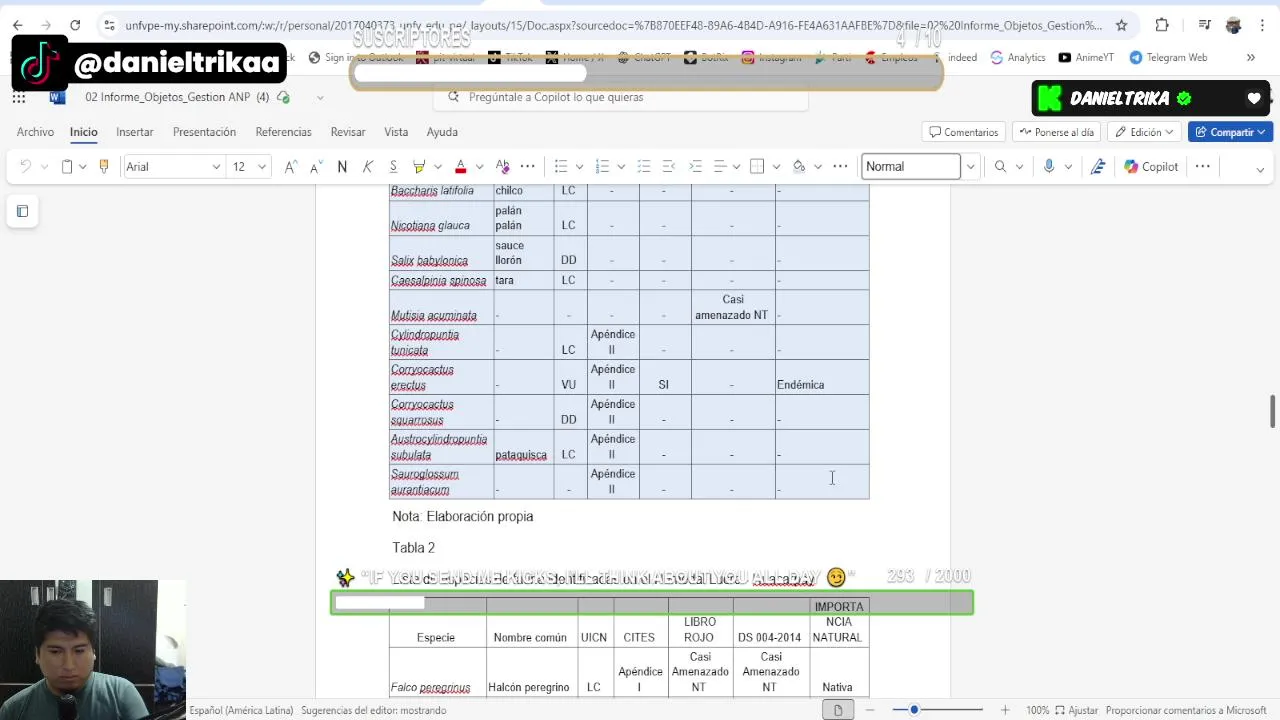Expand font color options arrow

[479, 167]
